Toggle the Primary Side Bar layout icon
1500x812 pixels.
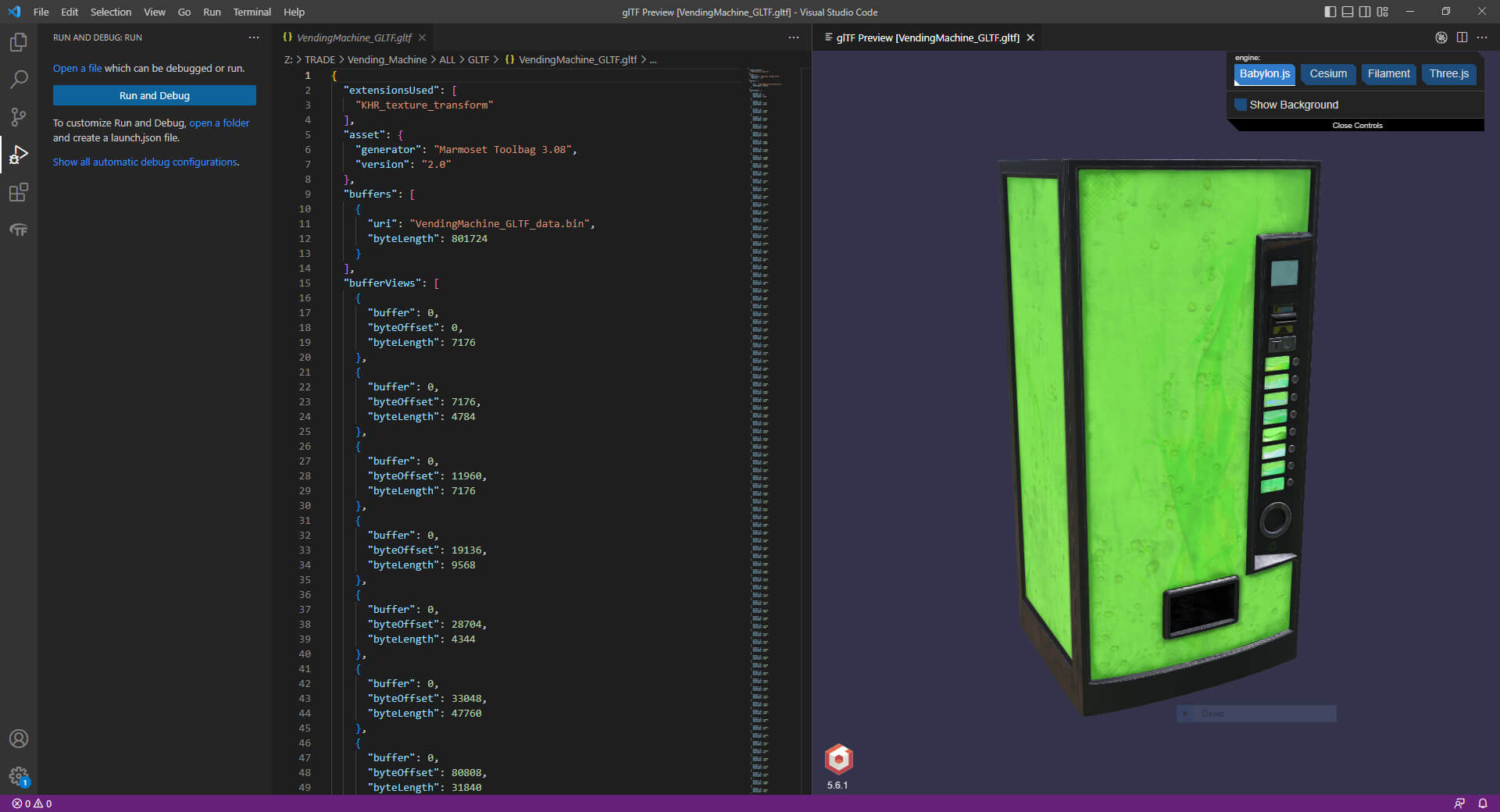click(1330, 12)
